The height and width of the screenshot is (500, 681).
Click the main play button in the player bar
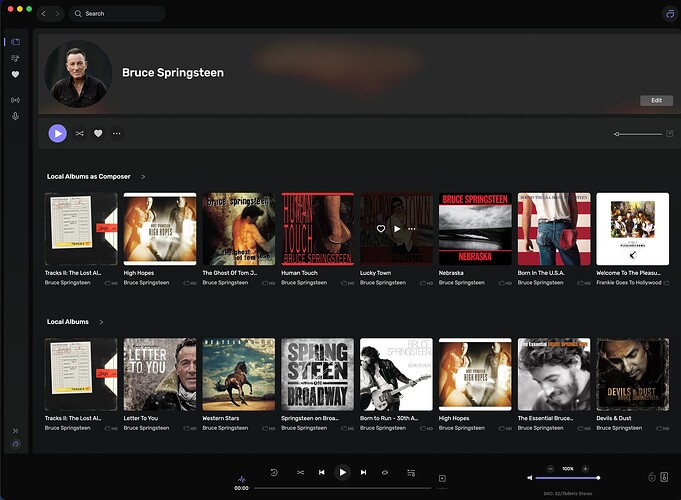coord(342,472)
